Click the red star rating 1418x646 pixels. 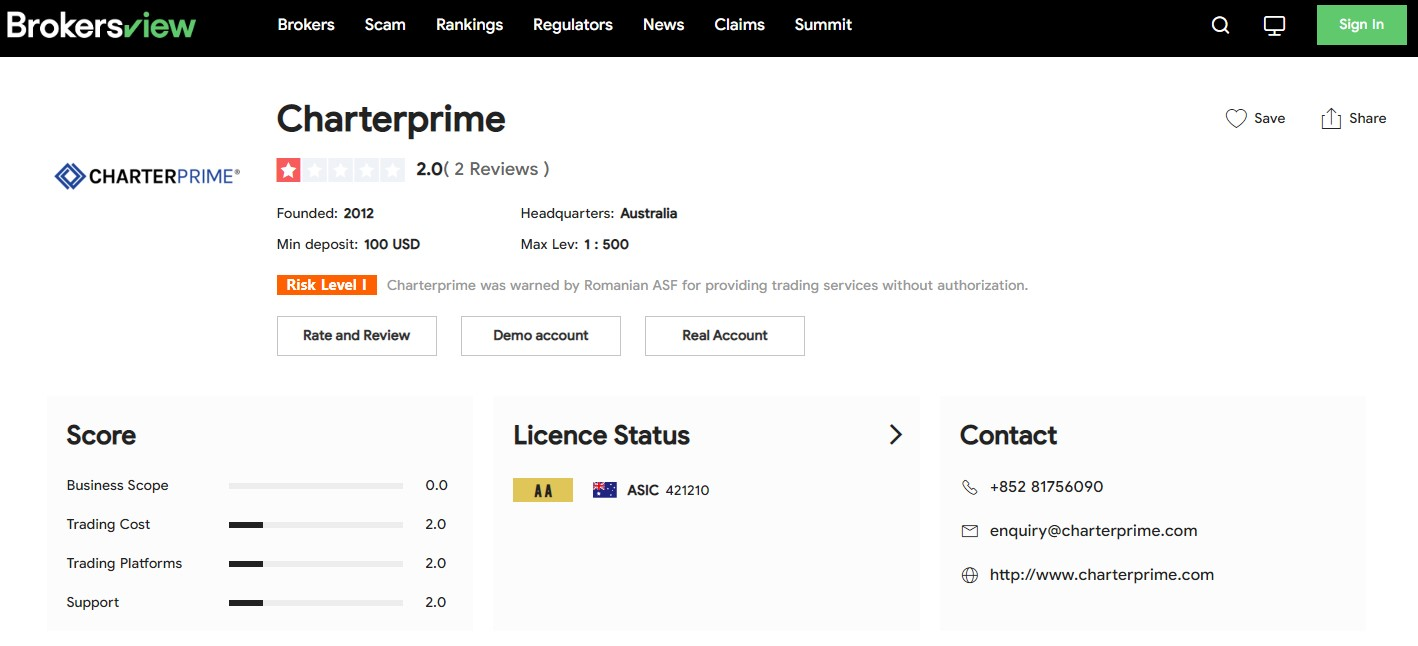(x=289, y=170)
